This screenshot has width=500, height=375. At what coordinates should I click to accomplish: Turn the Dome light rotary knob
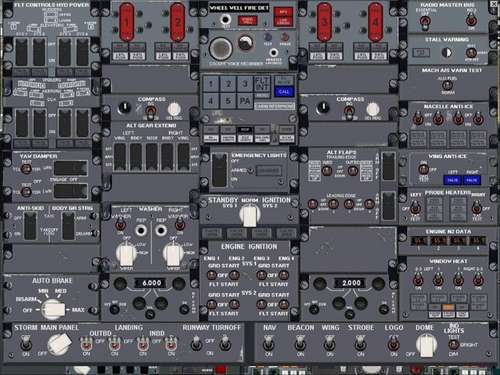(x=426, y=345)
